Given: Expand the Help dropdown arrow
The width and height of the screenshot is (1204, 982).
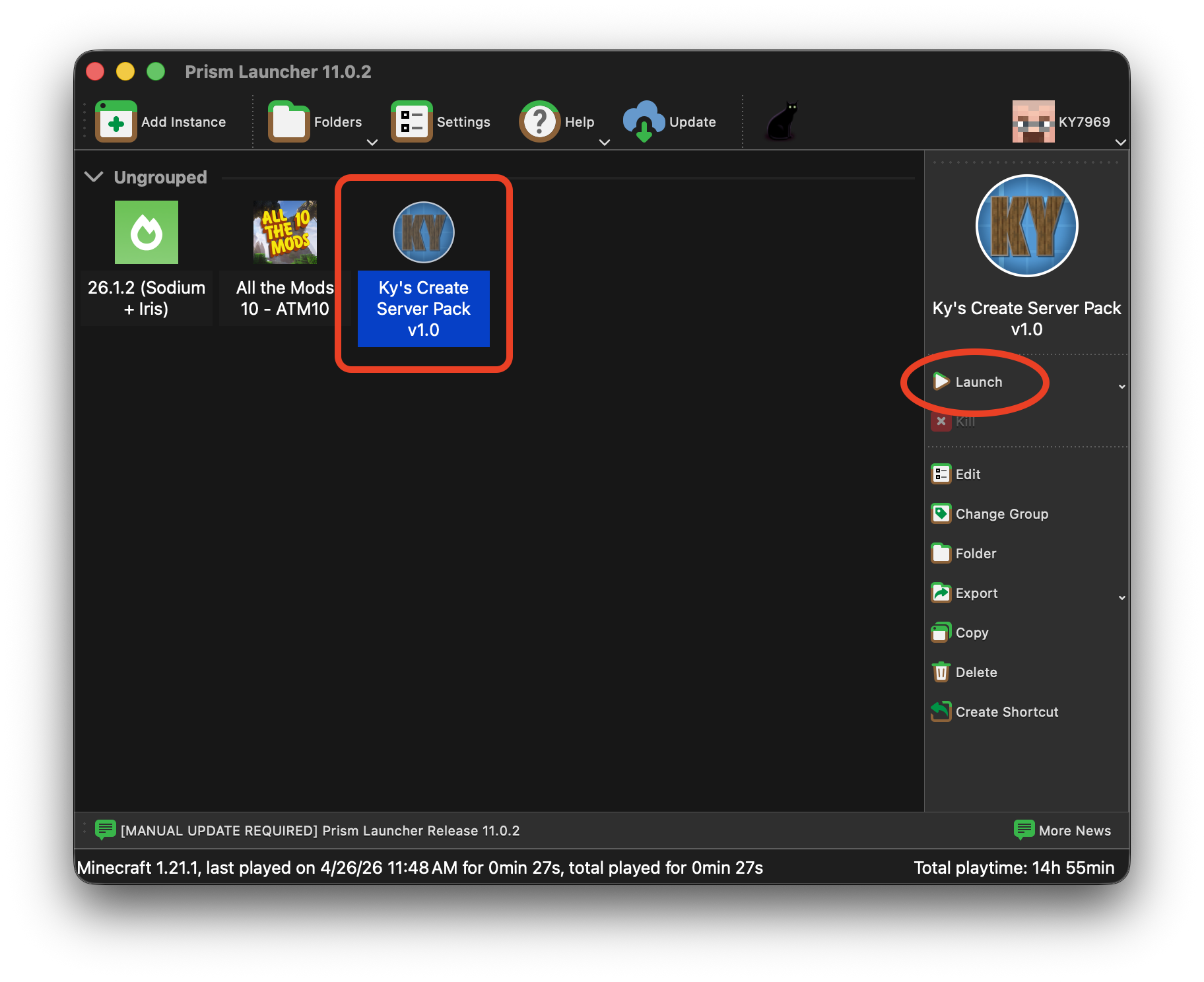Looking at the screenshot, I should [605, 143].
